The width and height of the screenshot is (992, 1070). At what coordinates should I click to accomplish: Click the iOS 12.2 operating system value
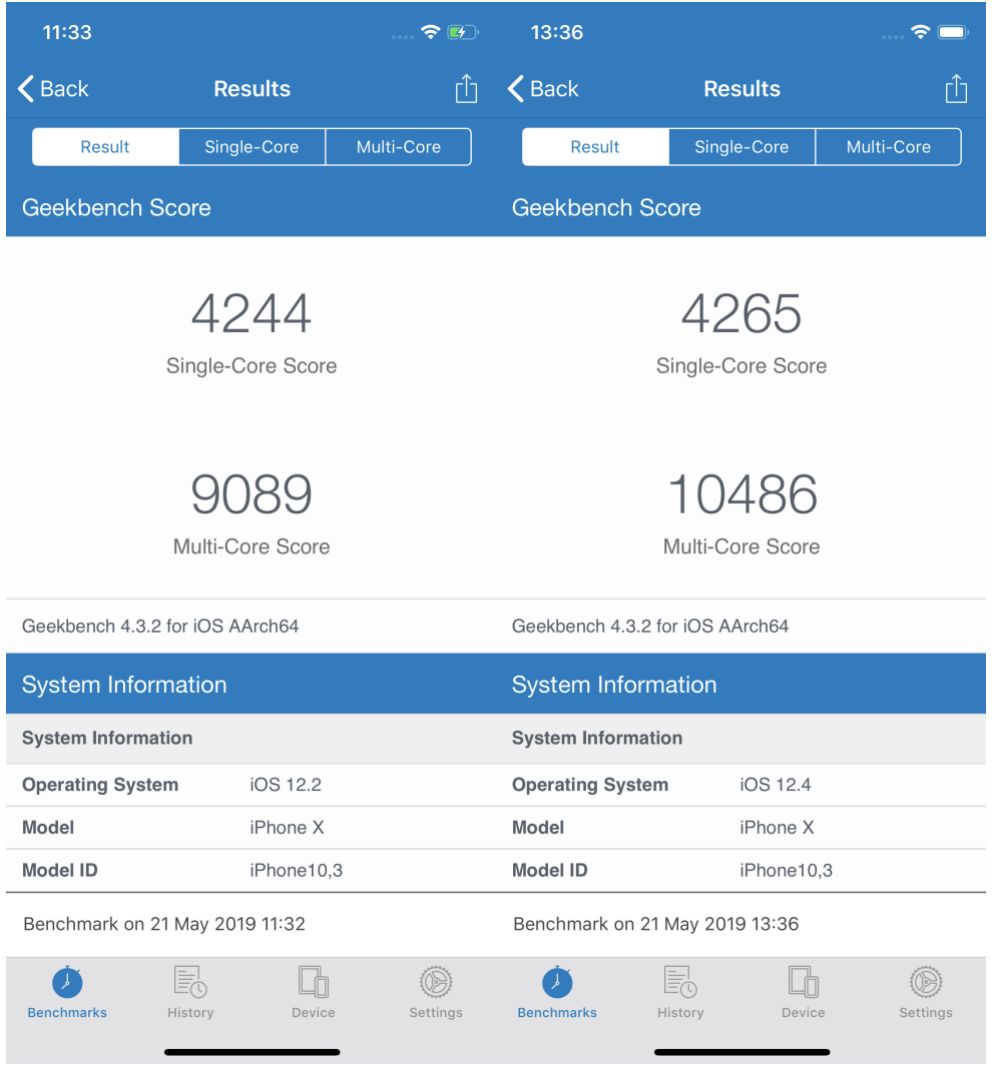[x=285, y=785]
